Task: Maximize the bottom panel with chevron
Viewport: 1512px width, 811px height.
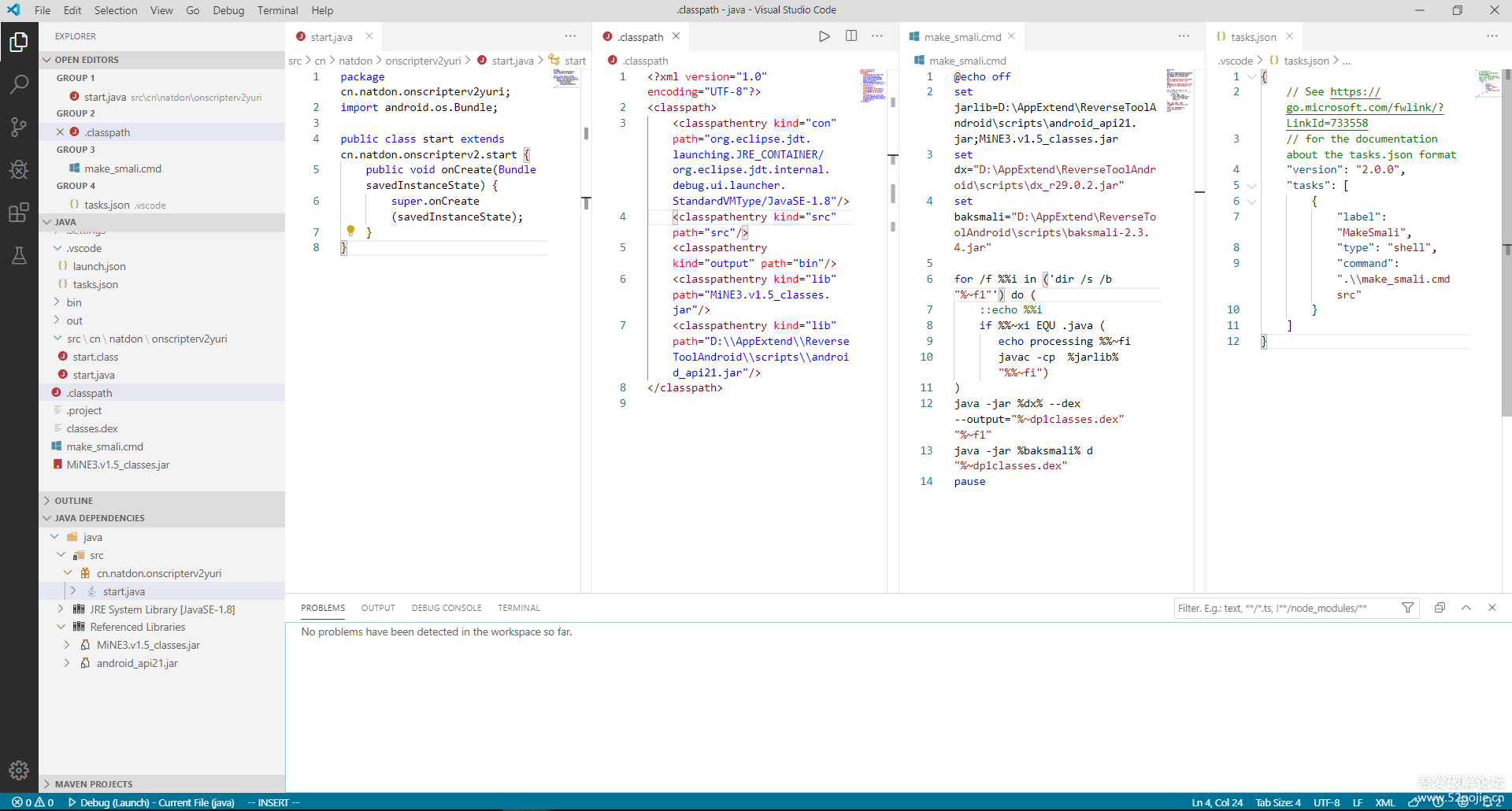Action: [1466, 608]
